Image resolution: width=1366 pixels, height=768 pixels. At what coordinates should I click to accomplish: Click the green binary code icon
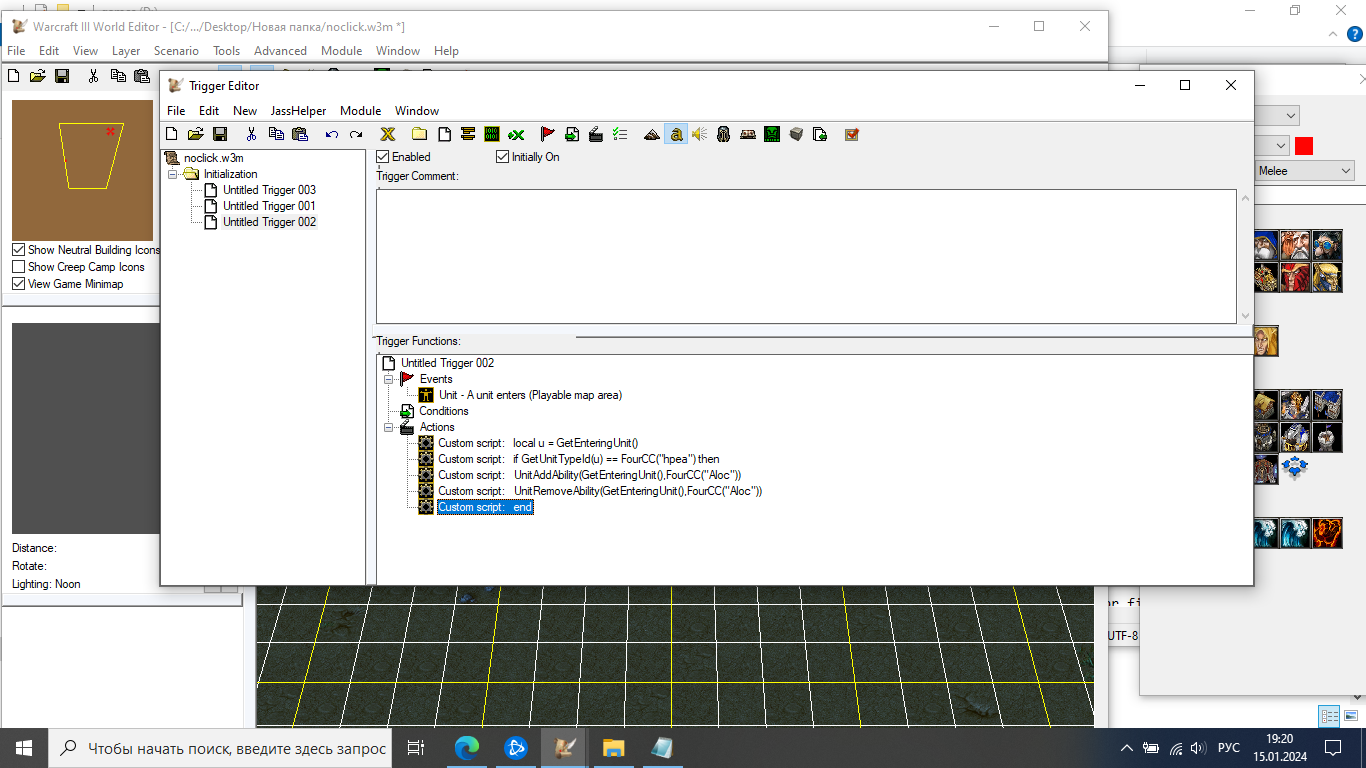click(491, 134)
